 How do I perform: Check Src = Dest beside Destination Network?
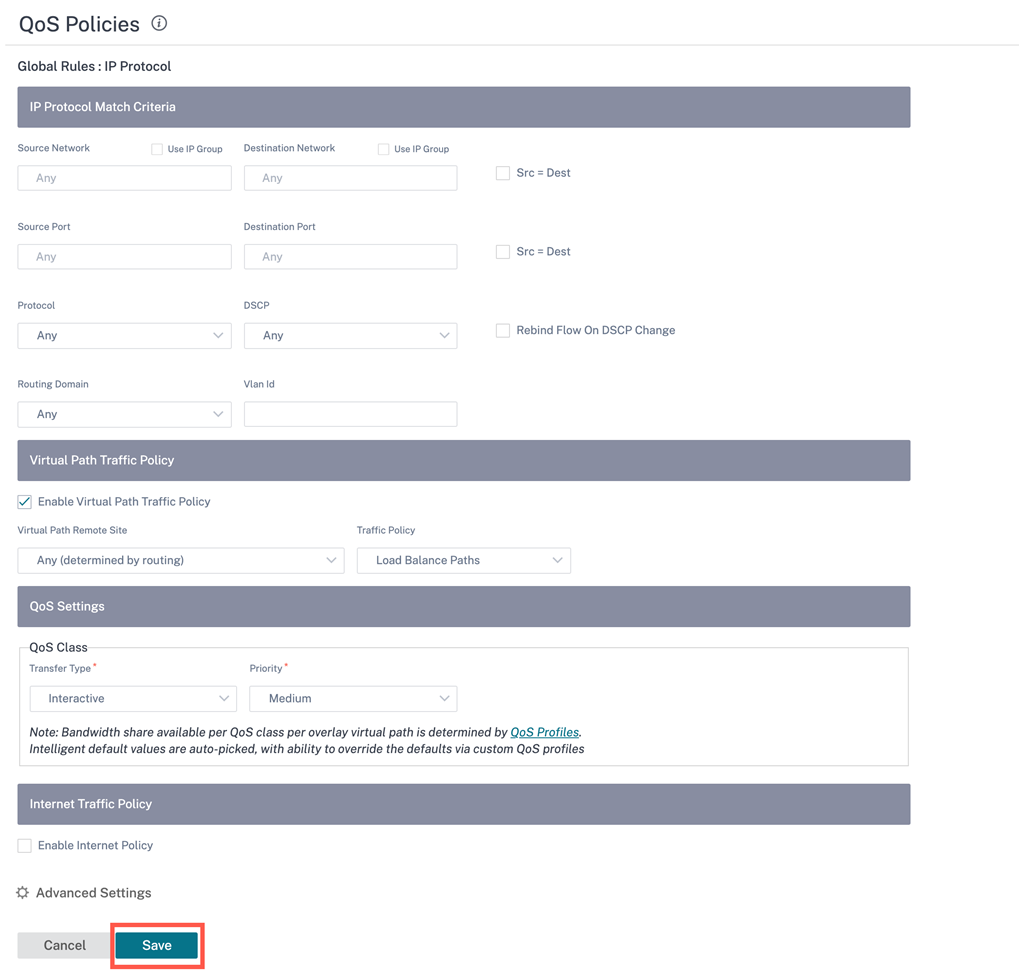502,173
